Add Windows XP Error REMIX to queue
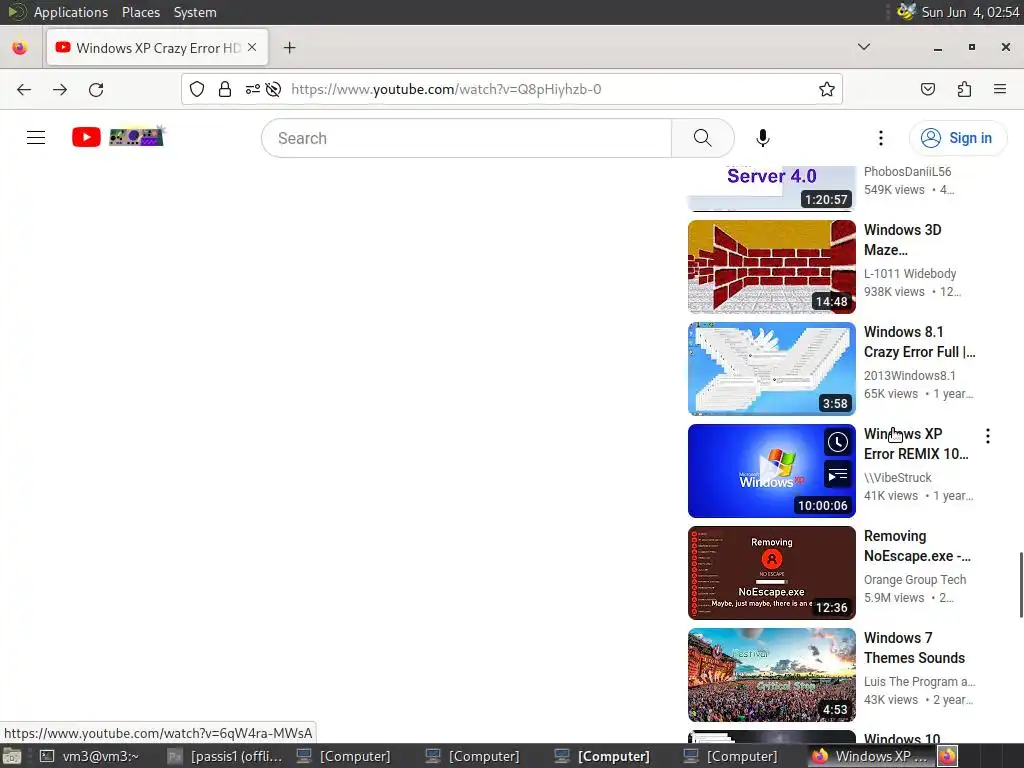Viewport: 1024px width, 768px height. click(x=837, y=475)
